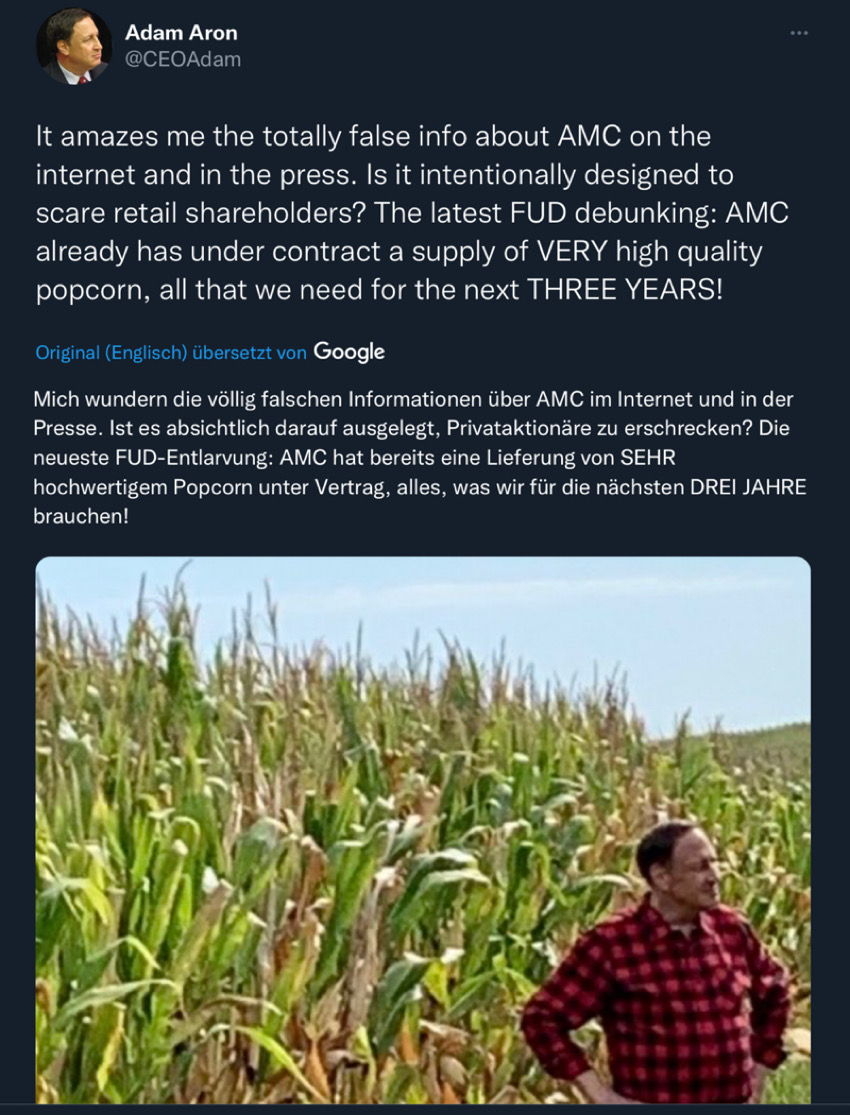Click 'Mich wundern' at translation start

tap(84, 400)
